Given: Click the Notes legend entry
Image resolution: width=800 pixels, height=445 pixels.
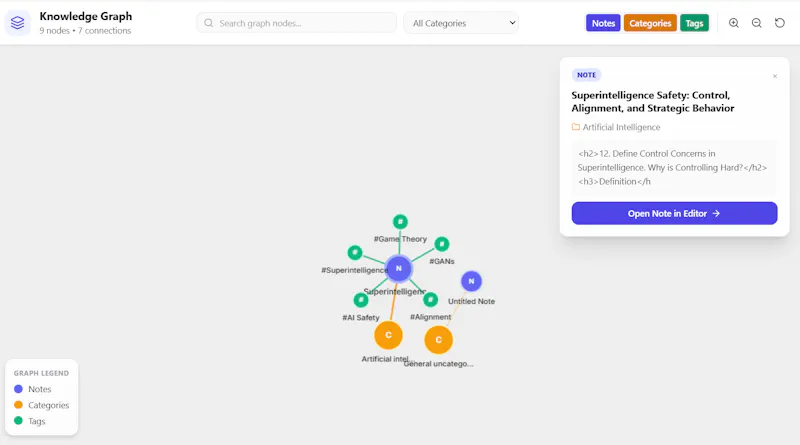Looking at the screenshot, I should tap(33, 389).
